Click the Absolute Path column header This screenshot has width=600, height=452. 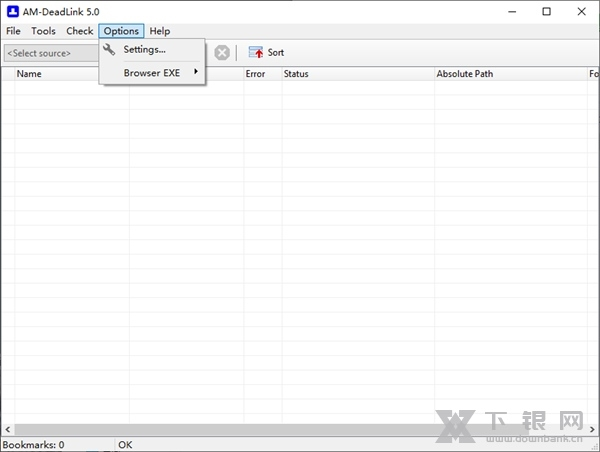[464, 74]
